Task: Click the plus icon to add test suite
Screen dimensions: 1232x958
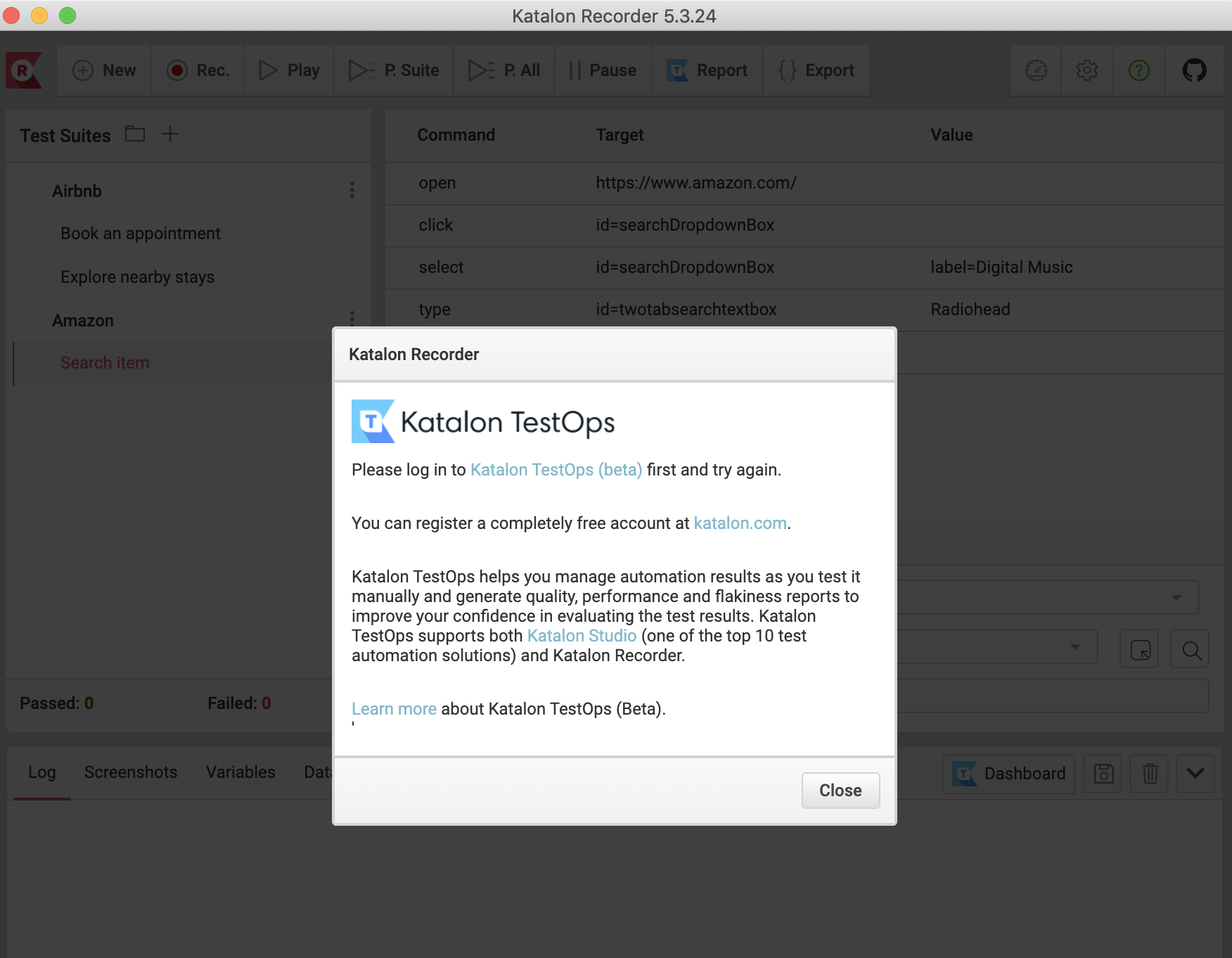Action: tap(170, 134)
